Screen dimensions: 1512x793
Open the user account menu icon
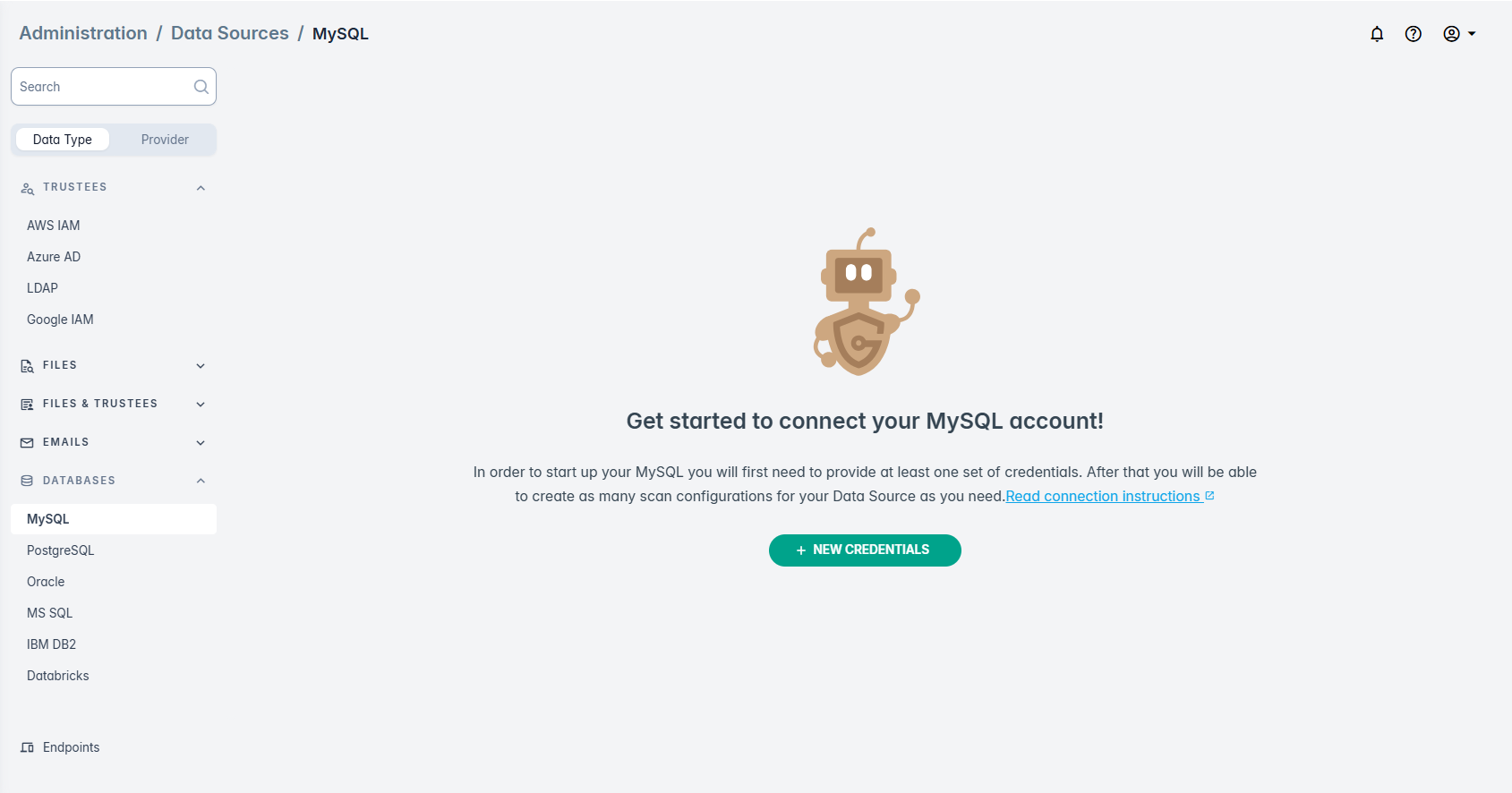click(x=1452, y=34)
